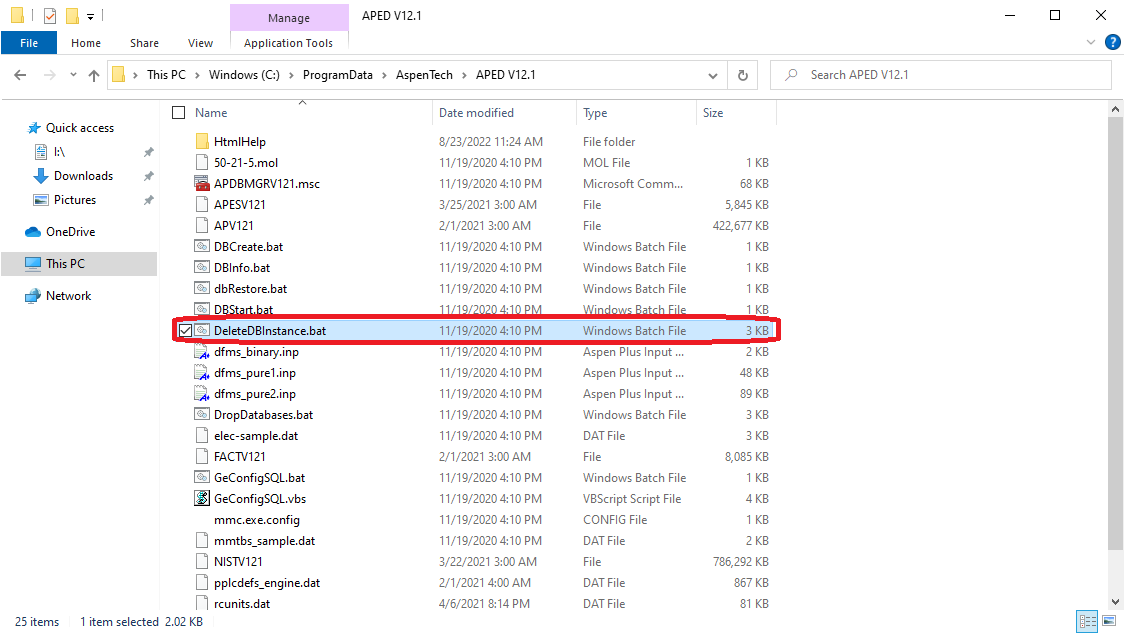This screenshot has width=1125, height=634.
Task: Select the APESV121 file icon
Action: [x=202, y=204]
